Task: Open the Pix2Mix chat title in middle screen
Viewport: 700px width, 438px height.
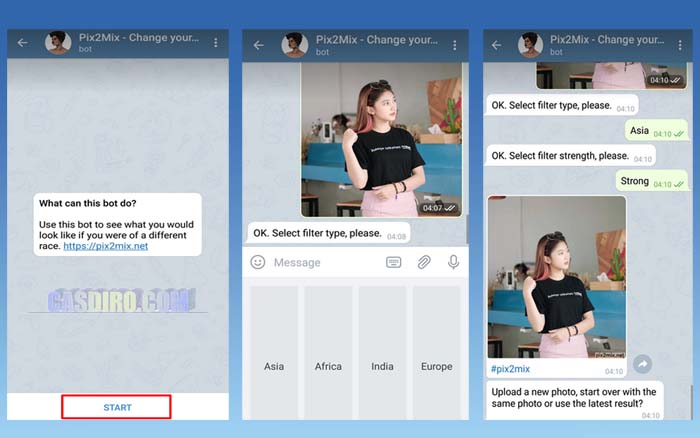Action: click(377, 40)
